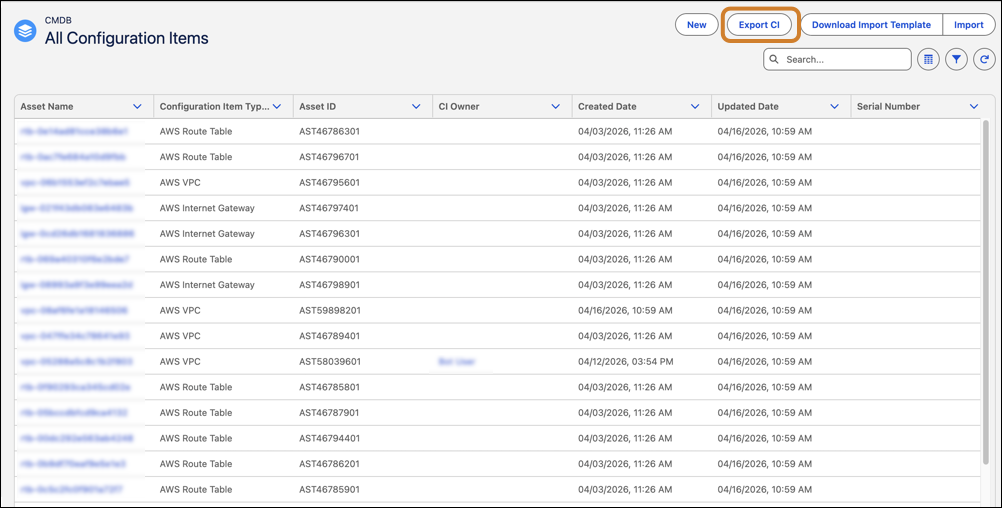
Task: Open Updated Date column dropdown arrow
Action: click(x=834, y=107)
